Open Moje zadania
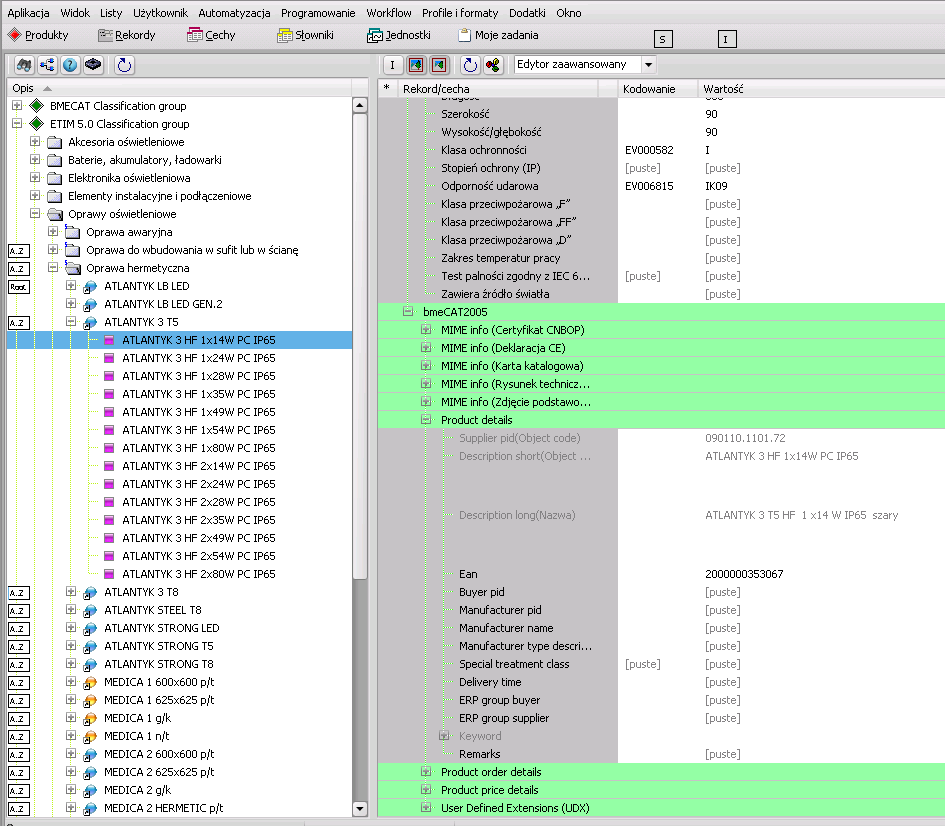Screen dimensions: 945x826 coord(498,35)
